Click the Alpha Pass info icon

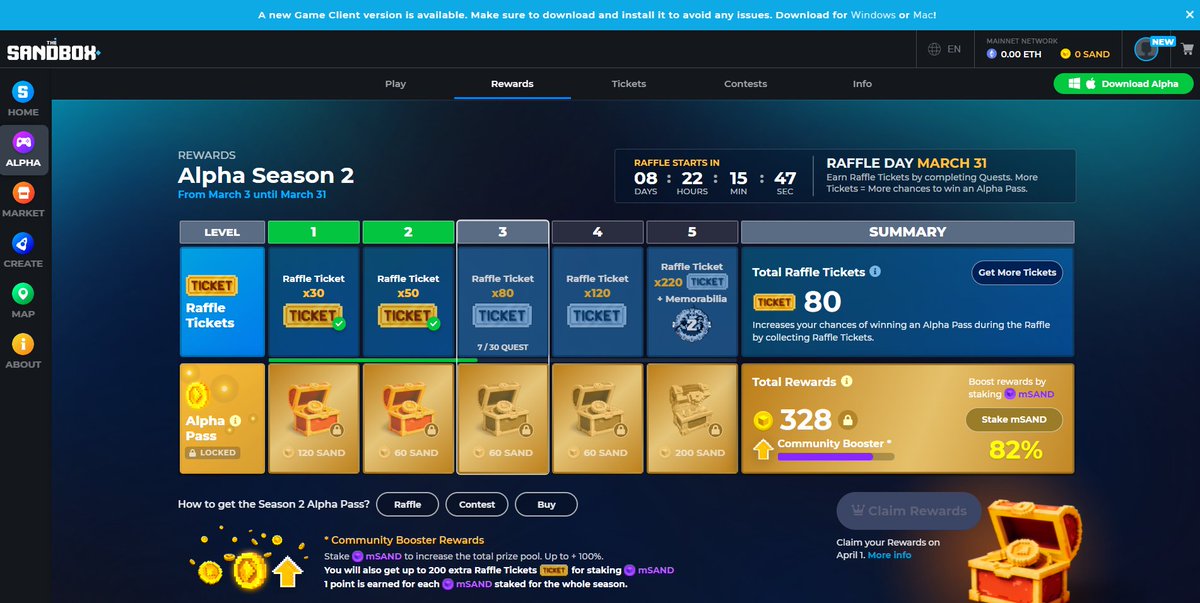point(235,421)
